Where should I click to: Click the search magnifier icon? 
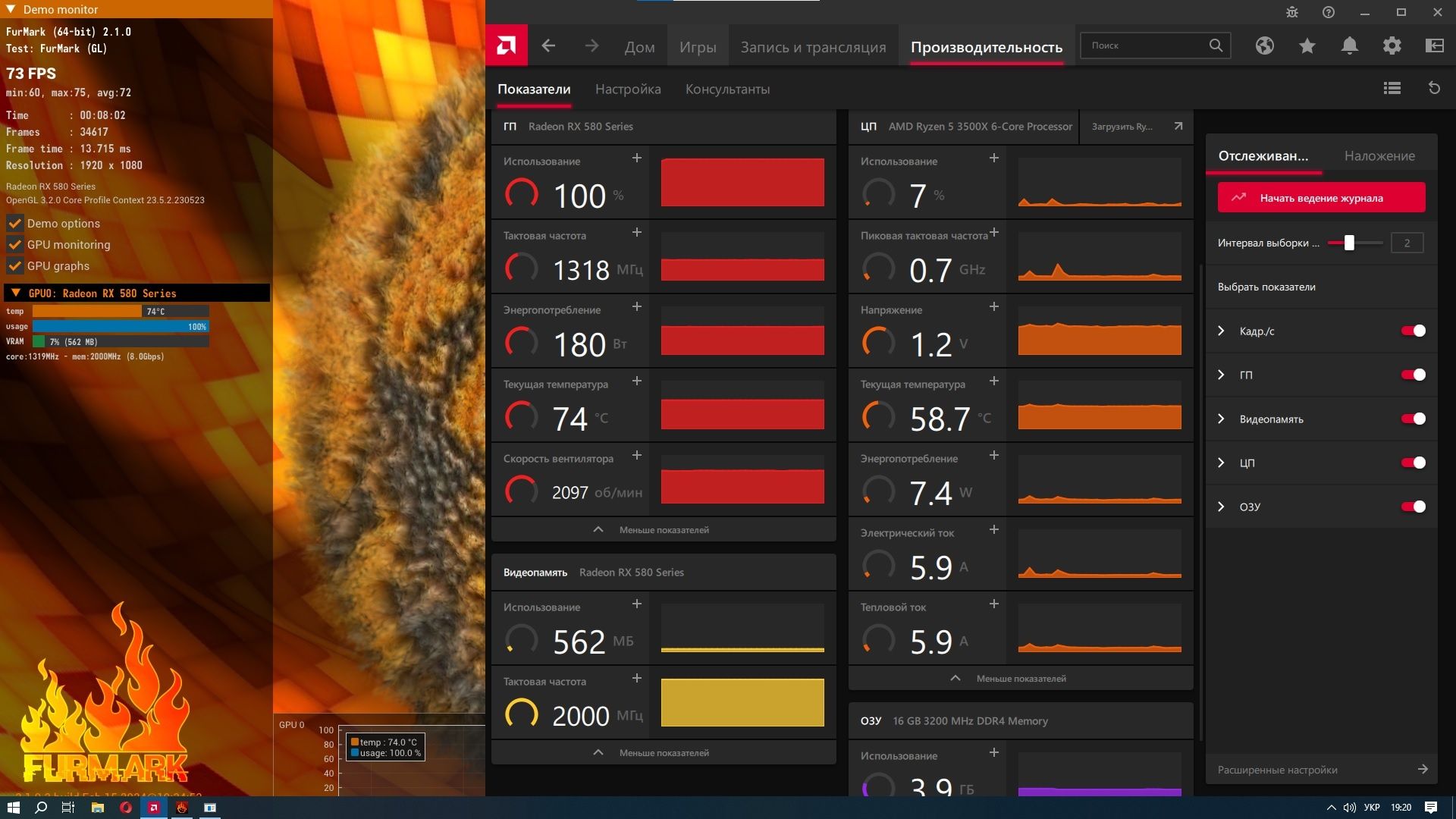pyautogui.click(x=1216, y=45)
